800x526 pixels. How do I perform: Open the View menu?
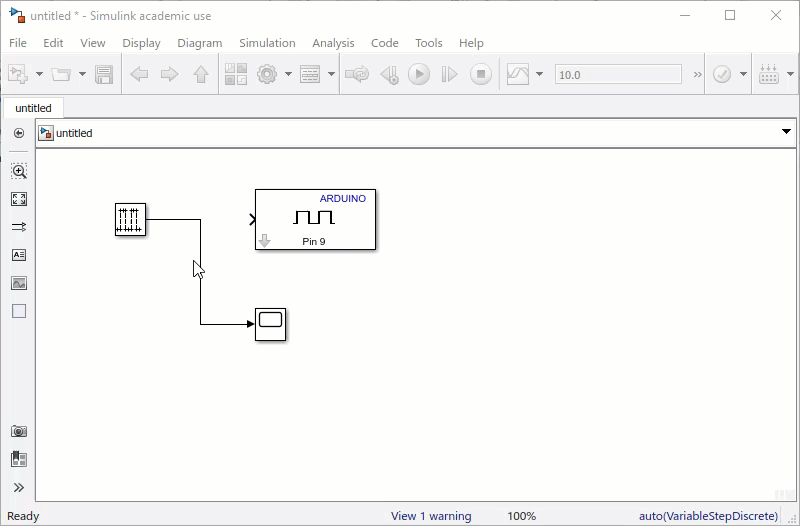coord(92,43)
